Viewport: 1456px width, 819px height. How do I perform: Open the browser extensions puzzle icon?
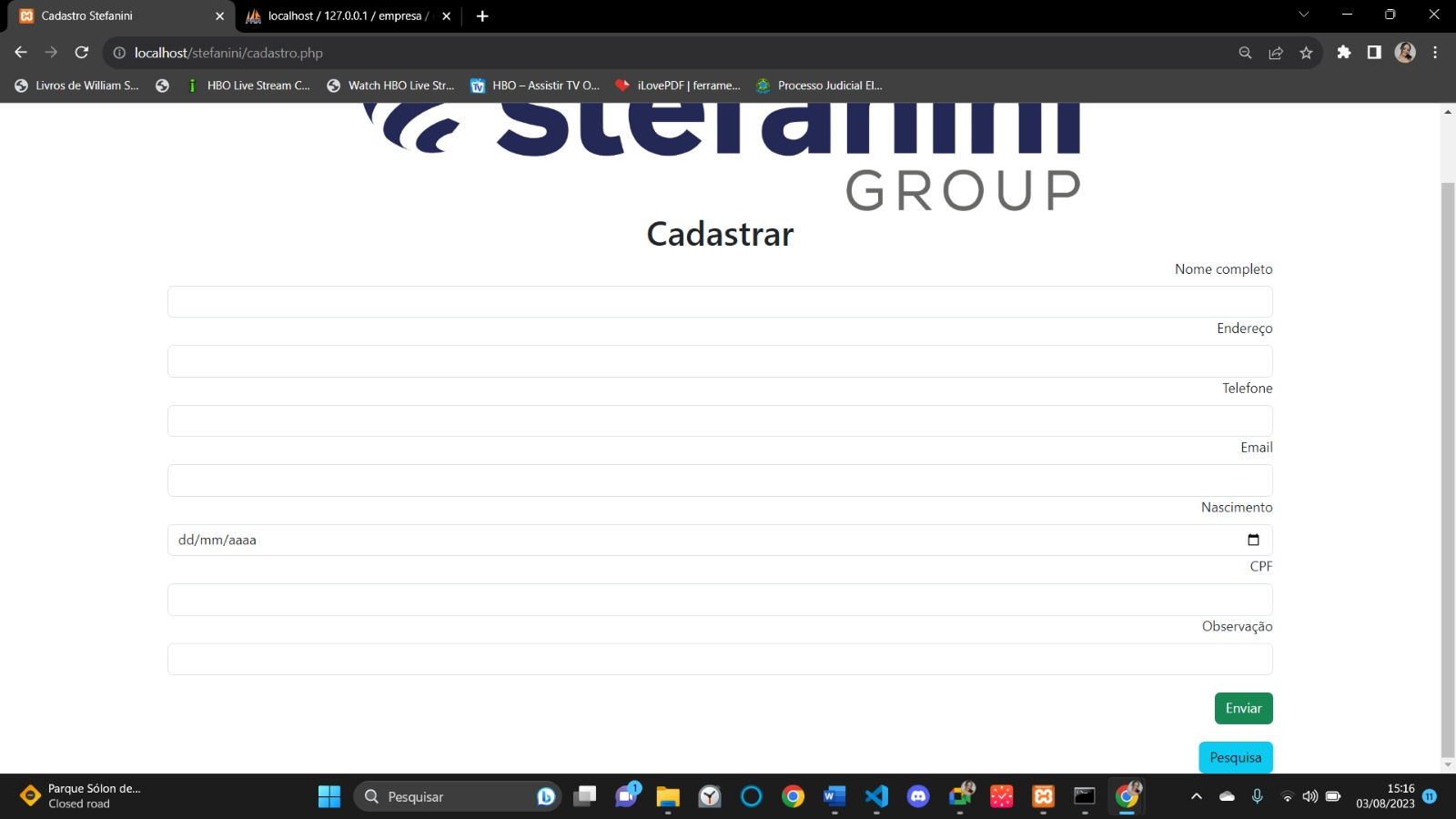1345,53
